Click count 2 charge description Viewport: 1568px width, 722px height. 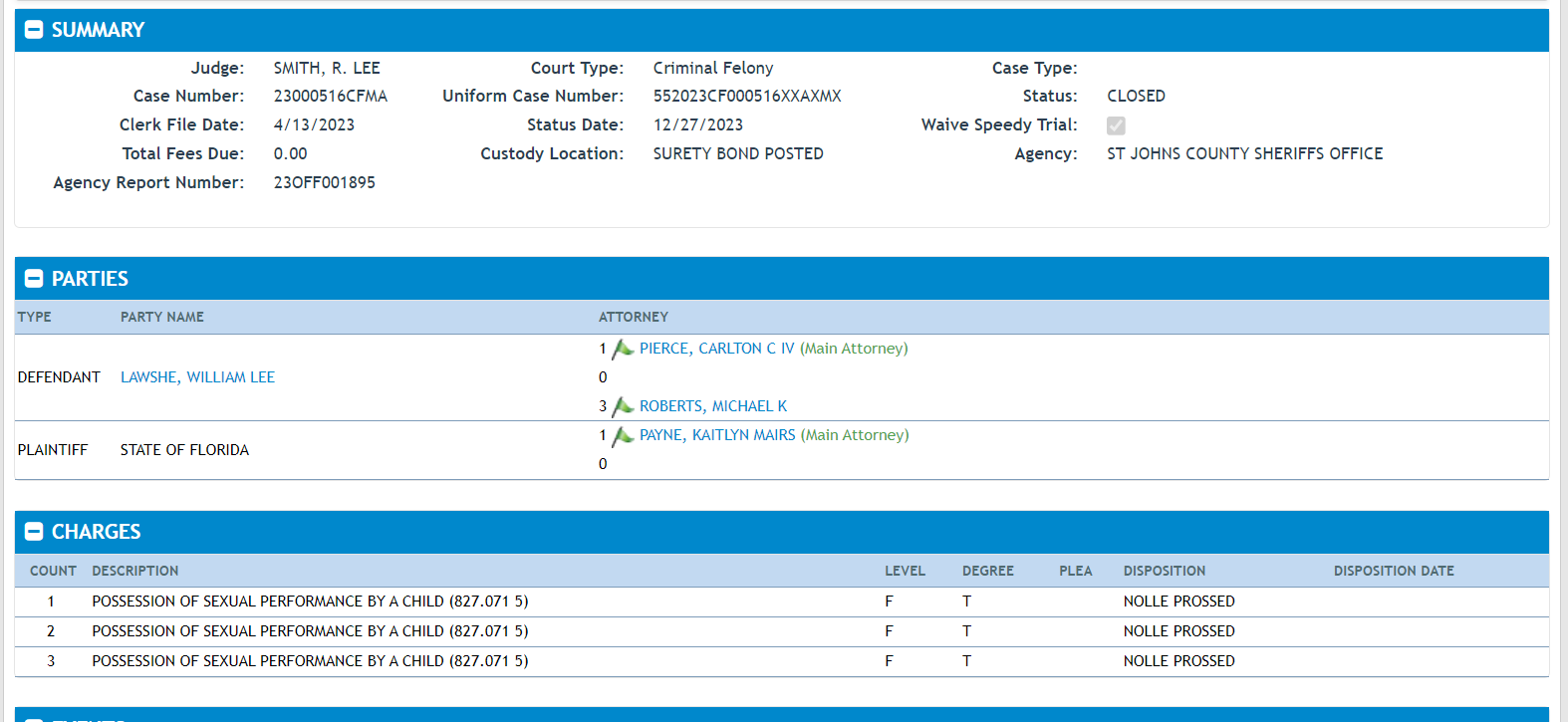(310, 631)
